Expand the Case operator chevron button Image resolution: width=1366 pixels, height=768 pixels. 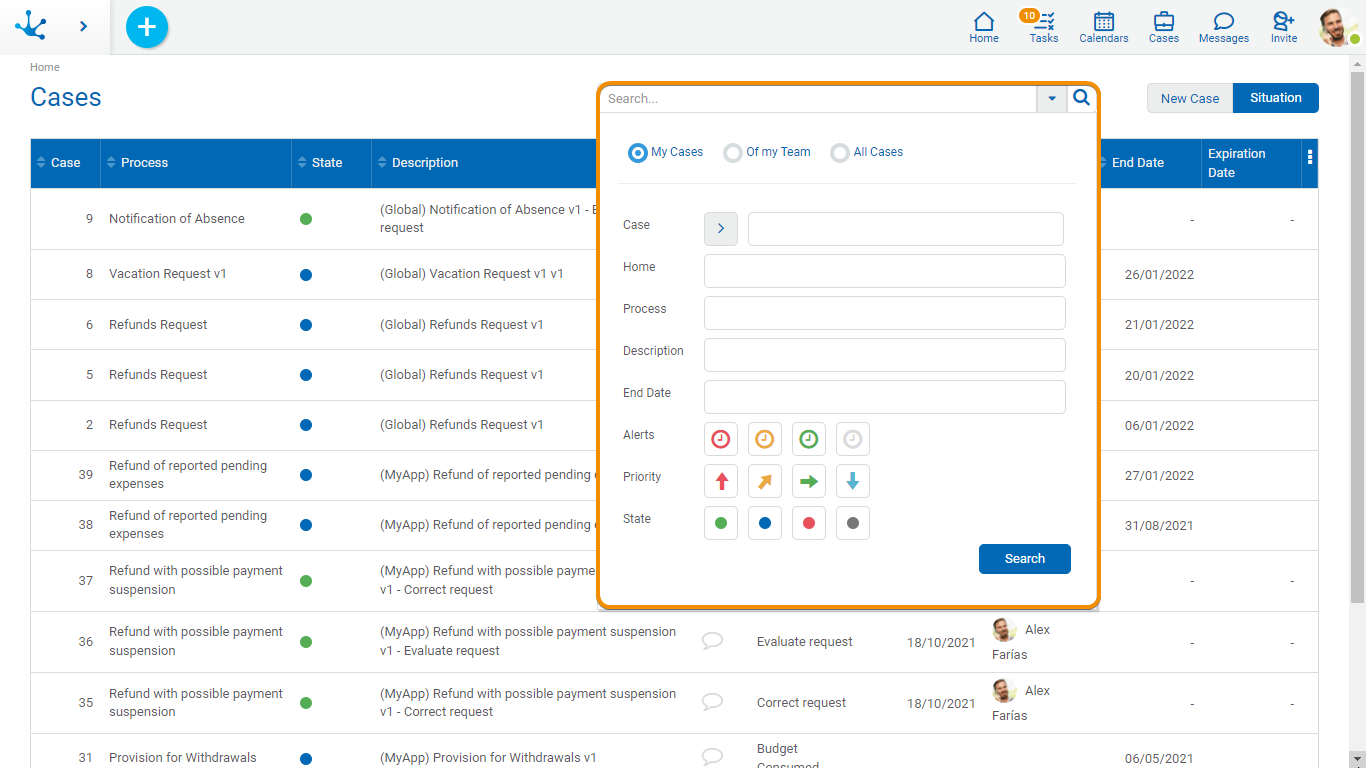point(721,229)
